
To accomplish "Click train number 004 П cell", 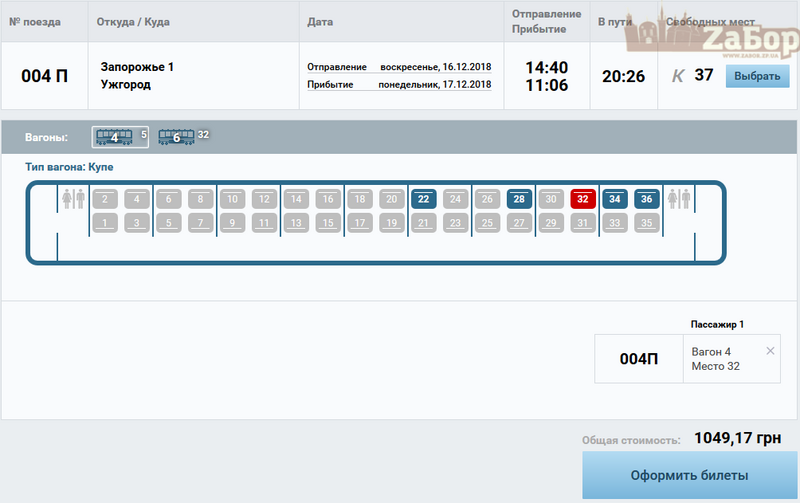I will (x=45, y=76).
